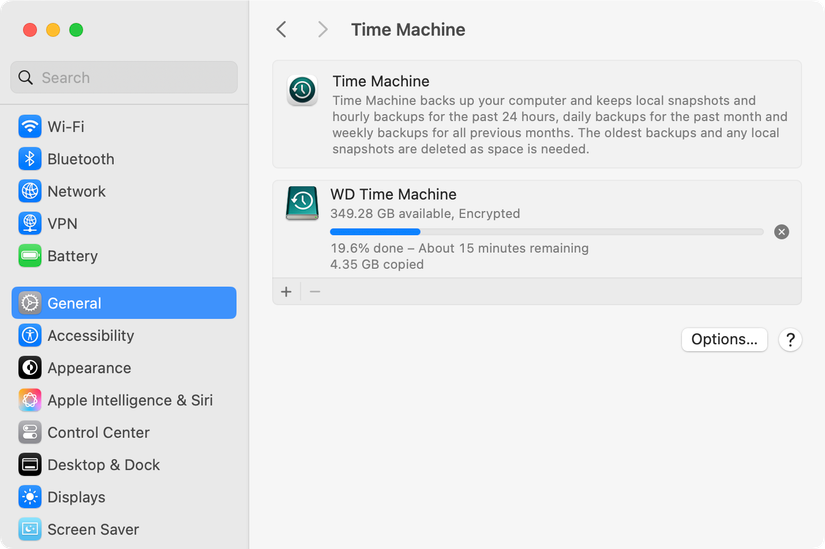Open help with the question mark button

[x=790, y=339]
